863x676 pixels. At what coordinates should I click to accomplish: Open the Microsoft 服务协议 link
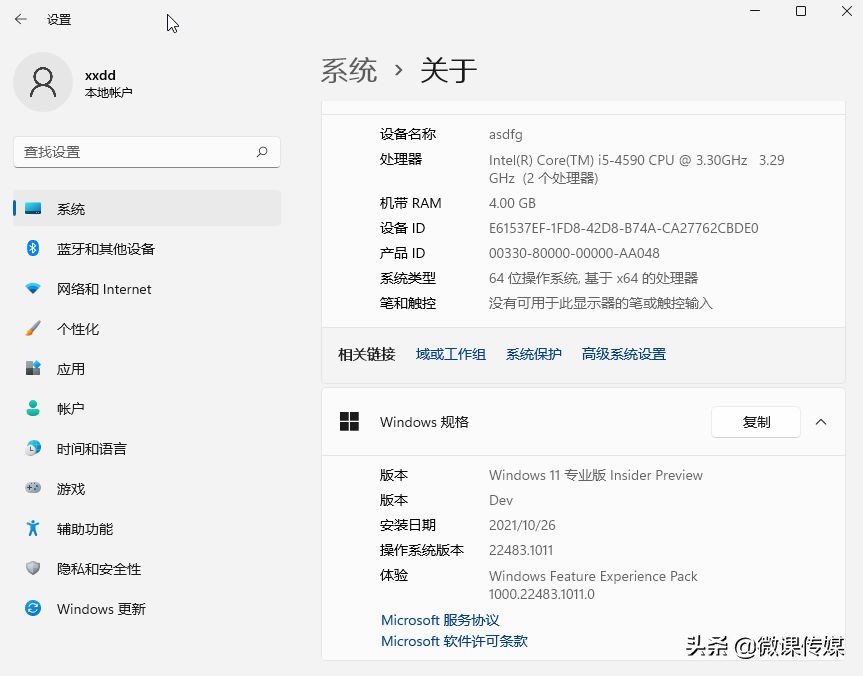(x=440, y=619)
